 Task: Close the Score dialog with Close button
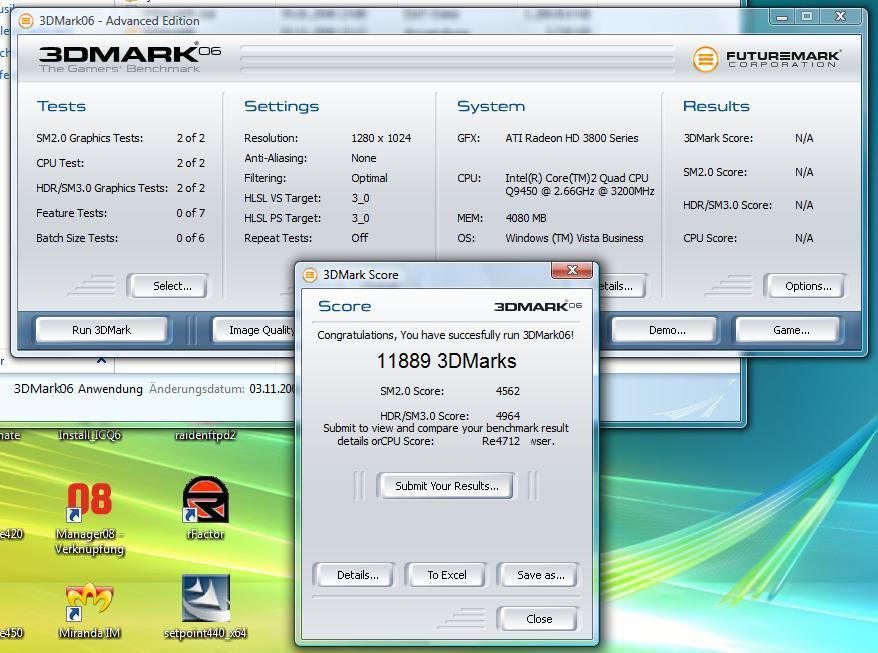pyautogui.click(x=539, y=619)
